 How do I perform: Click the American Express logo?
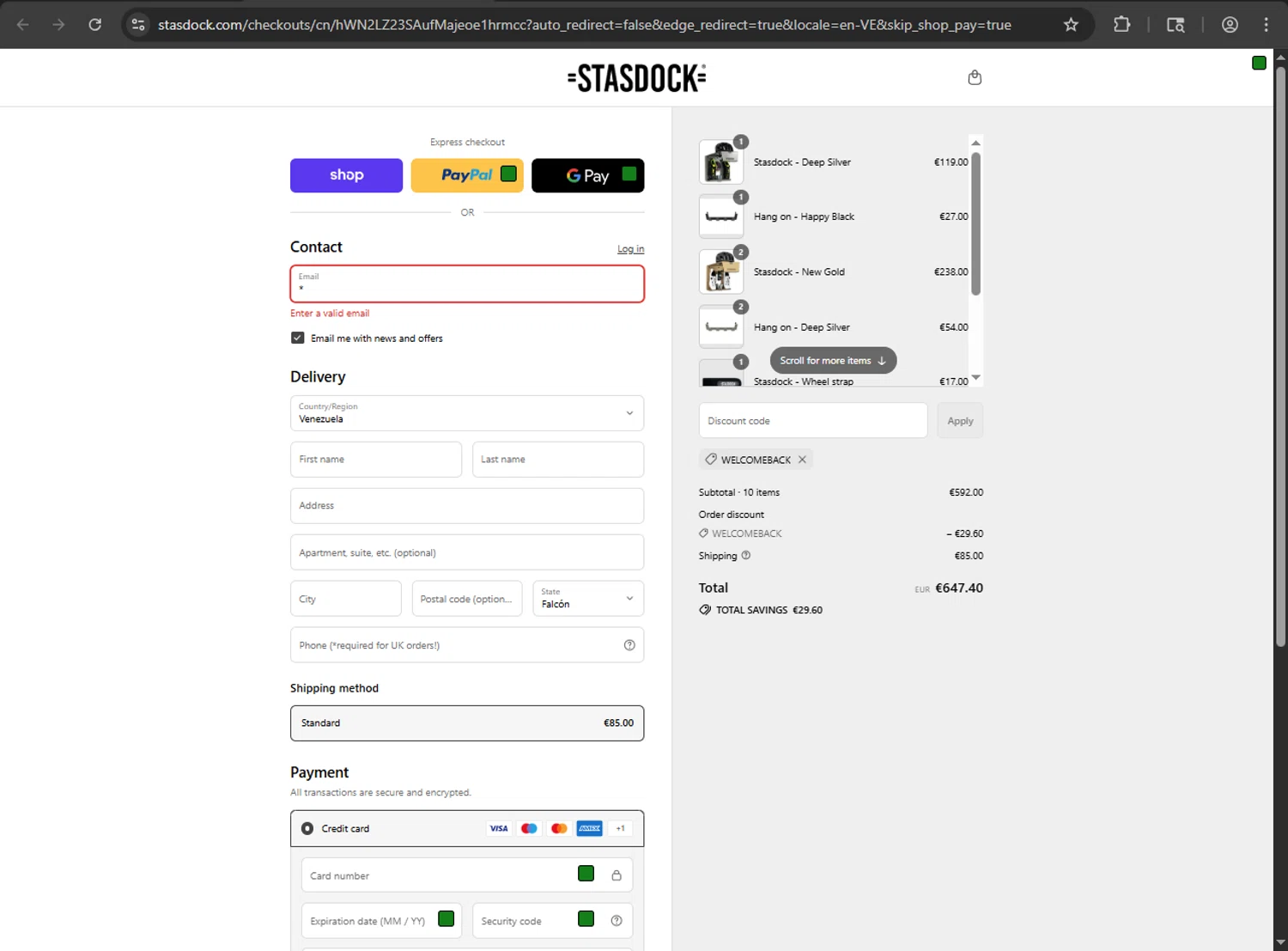[x=589, y=828]
